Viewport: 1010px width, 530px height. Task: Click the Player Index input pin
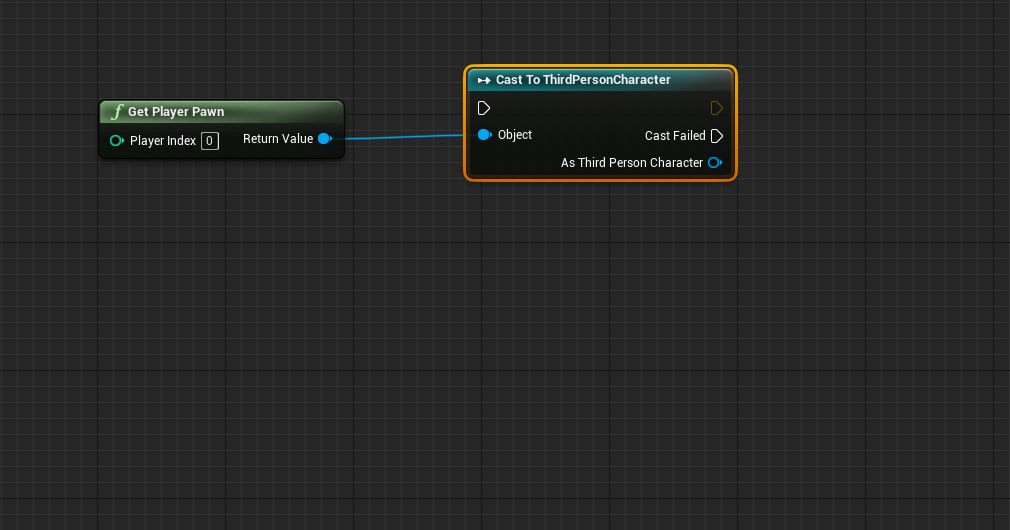pyautogui.click(x=116, y=140)
